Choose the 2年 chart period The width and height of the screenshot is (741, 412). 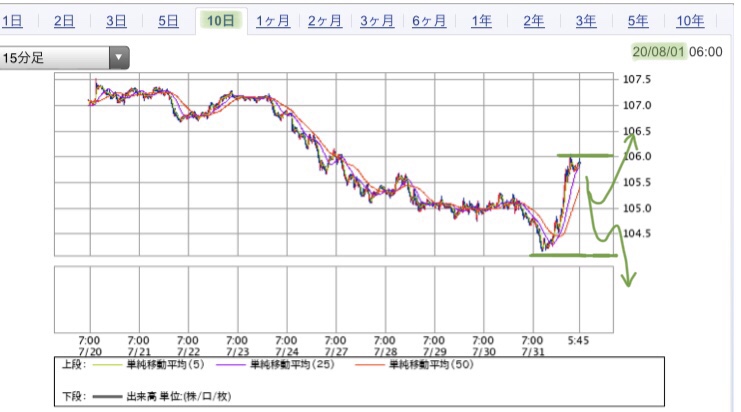tap(534, 21)
